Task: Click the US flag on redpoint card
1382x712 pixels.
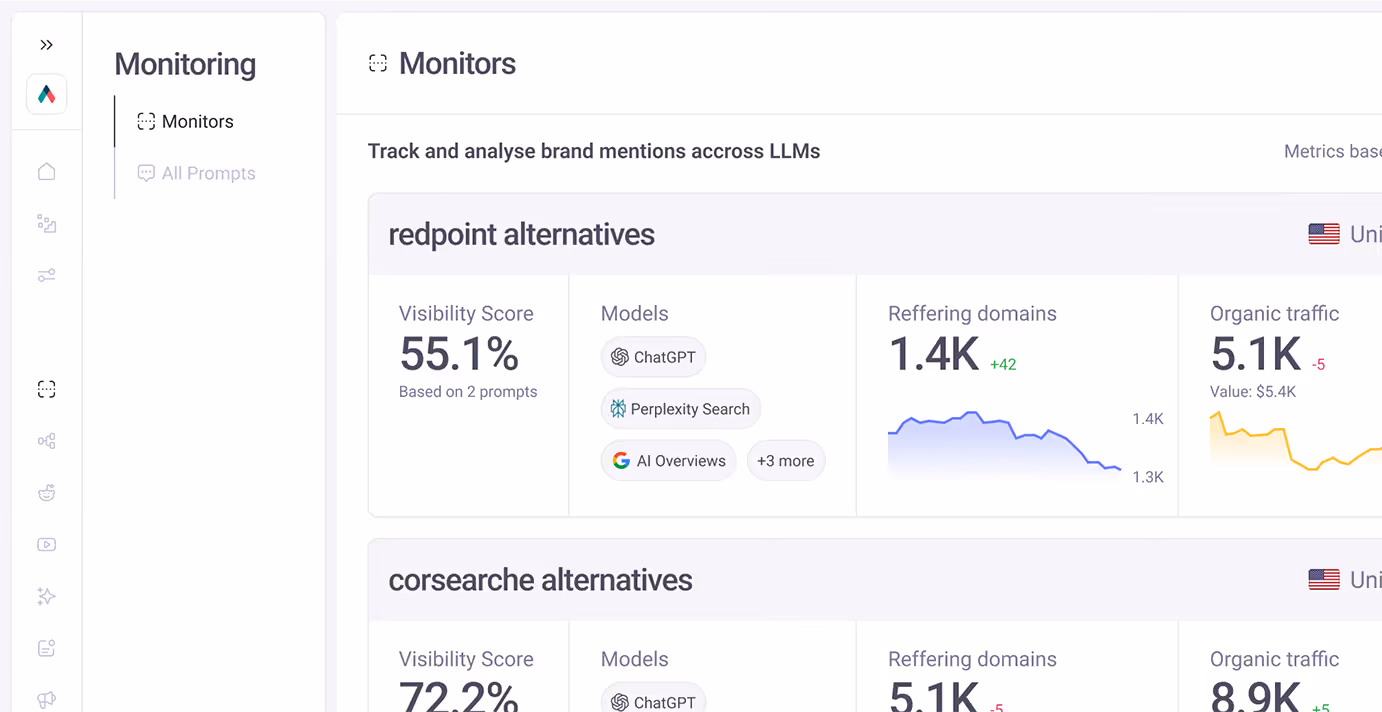Action: point(1324,234)
